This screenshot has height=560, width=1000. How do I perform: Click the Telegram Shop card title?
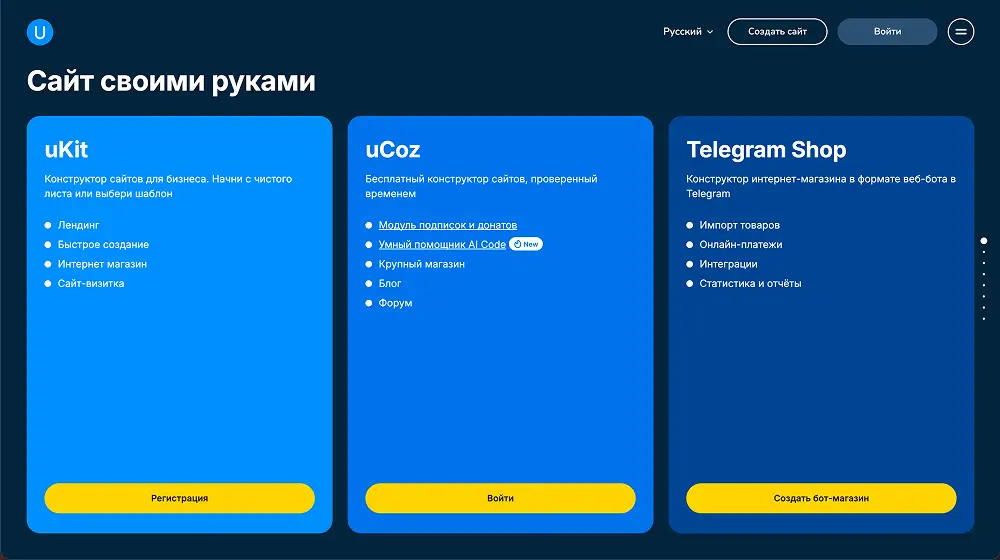[766, 150]
